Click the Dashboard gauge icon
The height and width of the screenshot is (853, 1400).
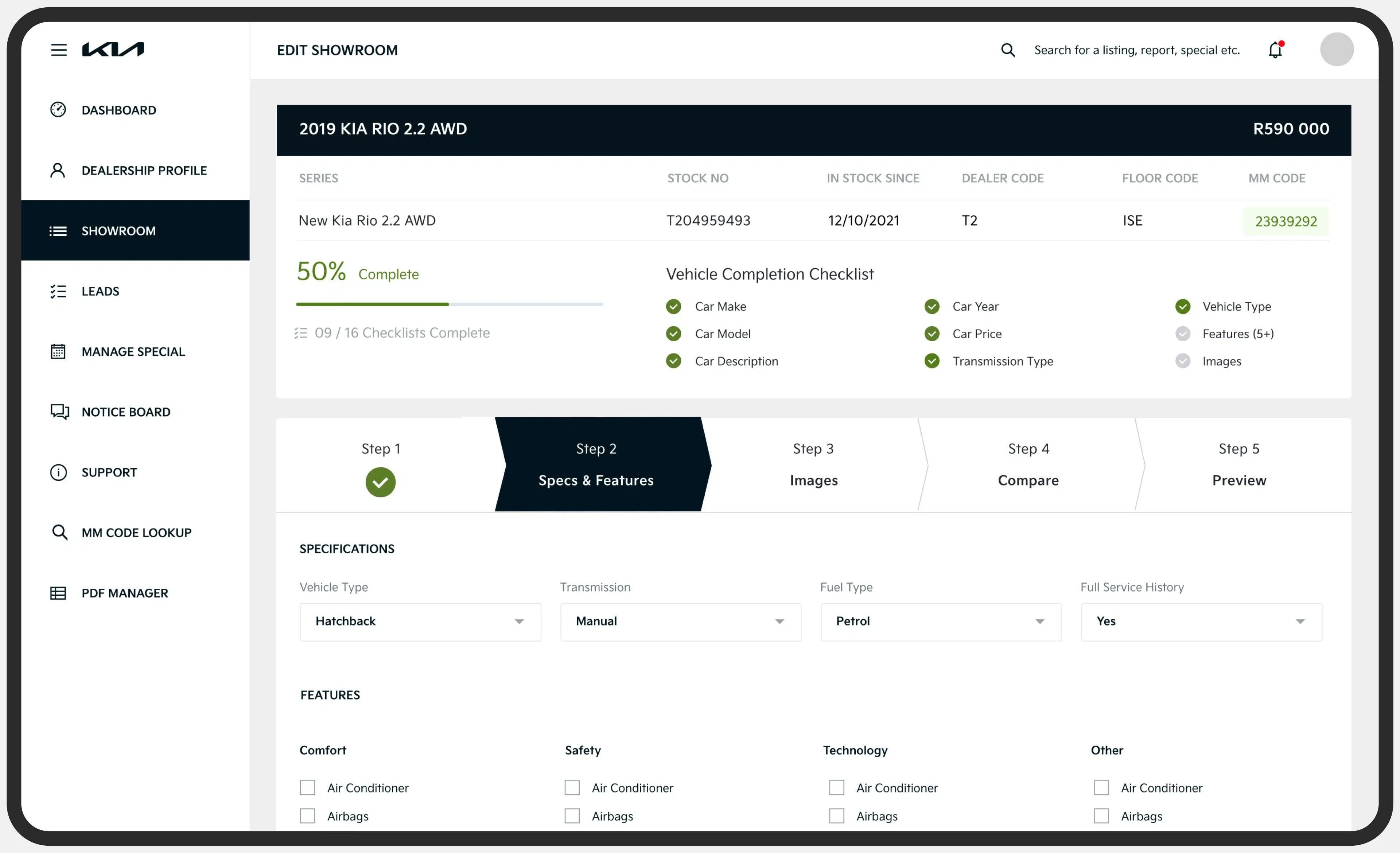[58, 110]
